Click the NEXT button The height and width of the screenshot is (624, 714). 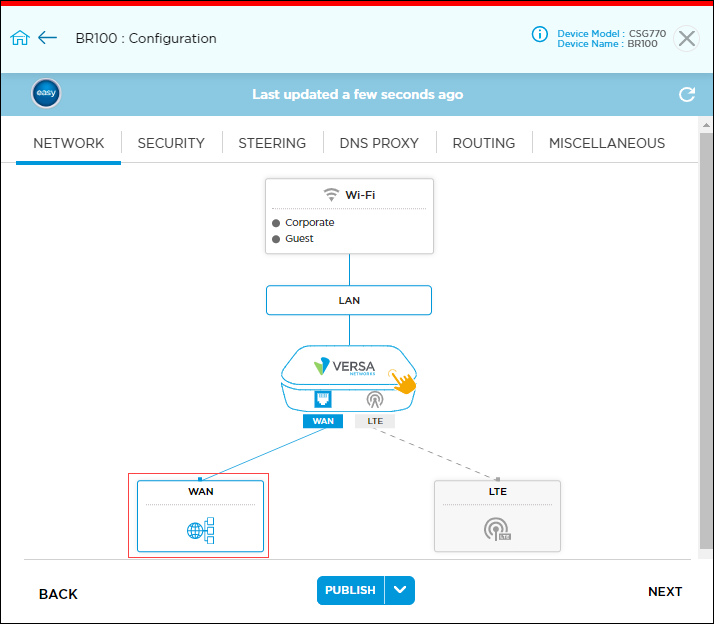(x=665, y=592)
